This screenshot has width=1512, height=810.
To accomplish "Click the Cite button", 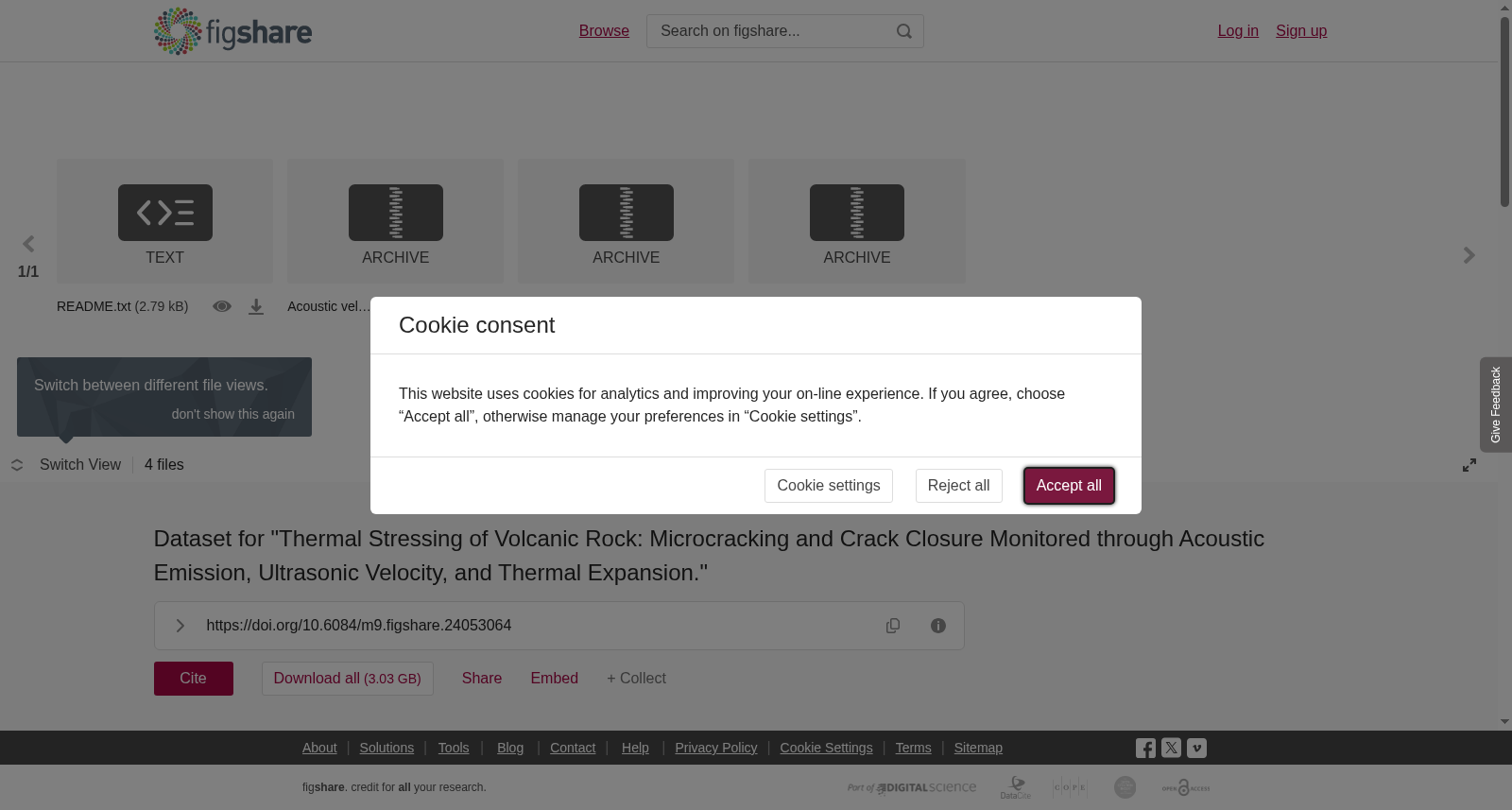I will 194,679.
